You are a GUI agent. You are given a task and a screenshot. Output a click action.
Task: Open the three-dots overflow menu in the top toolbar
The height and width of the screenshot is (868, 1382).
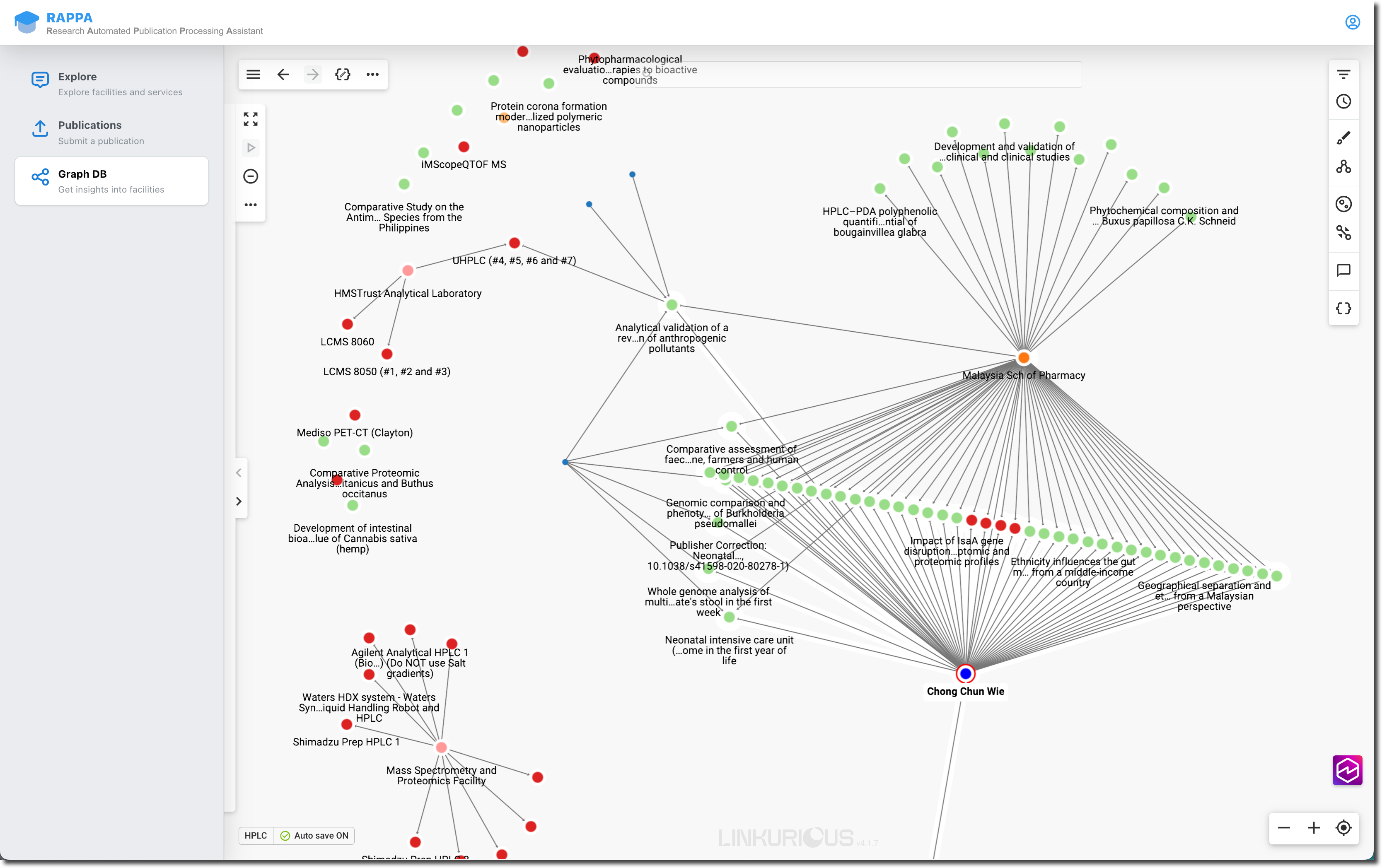372,74
